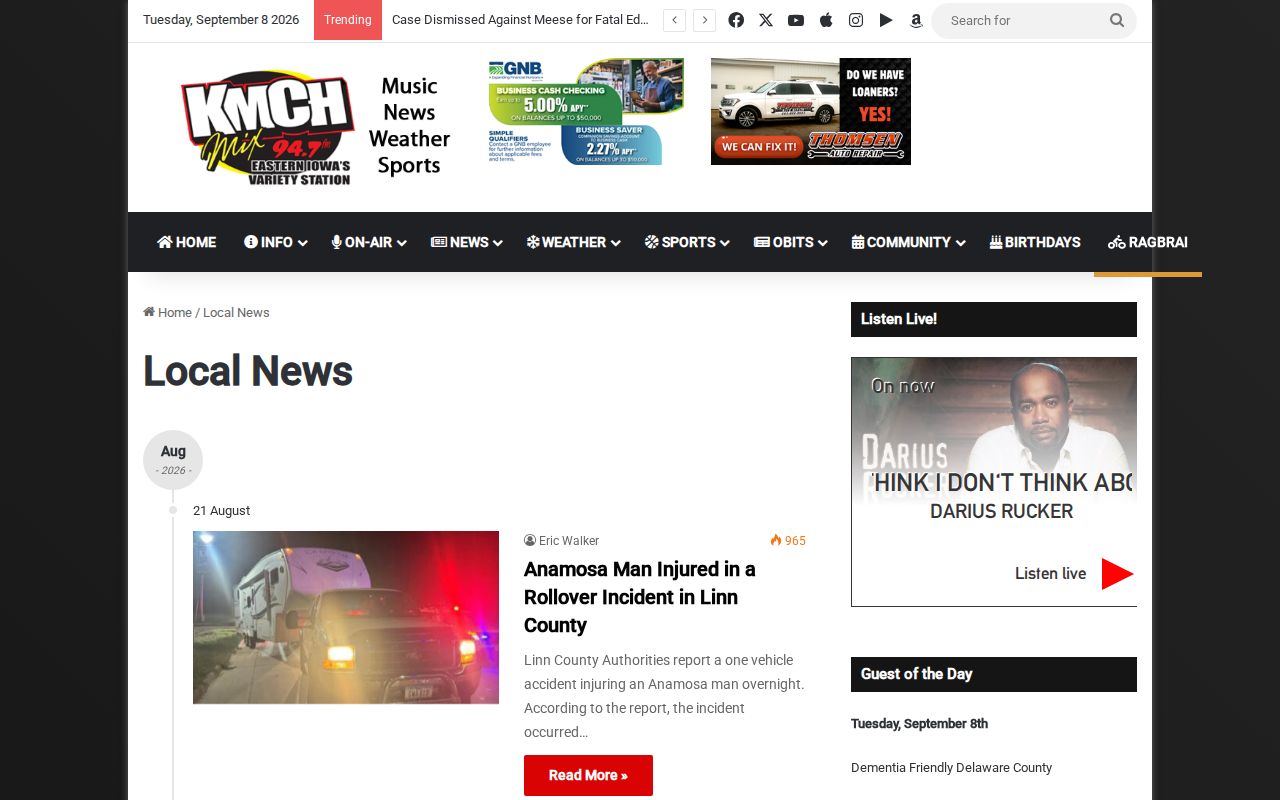
Task: Expand the SPORTS menu dropdown
Action: pos(687,242)
